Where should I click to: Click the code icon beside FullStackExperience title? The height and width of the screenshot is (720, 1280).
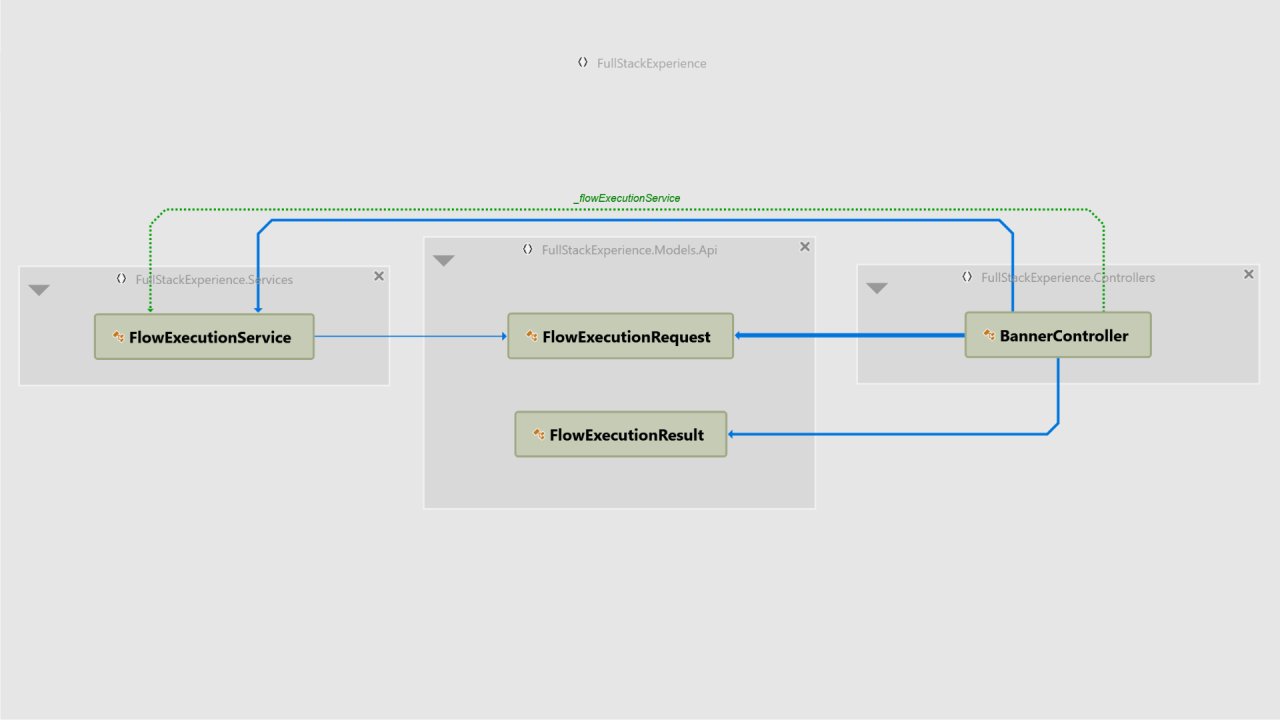(583, 62)
